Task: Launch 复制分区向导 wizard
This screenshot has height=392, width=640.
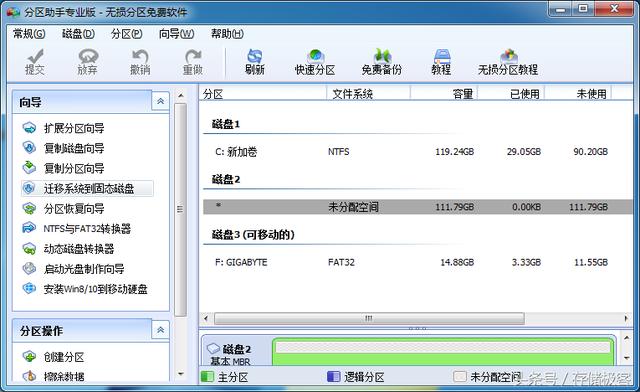Action: click(x=63, y=168)
